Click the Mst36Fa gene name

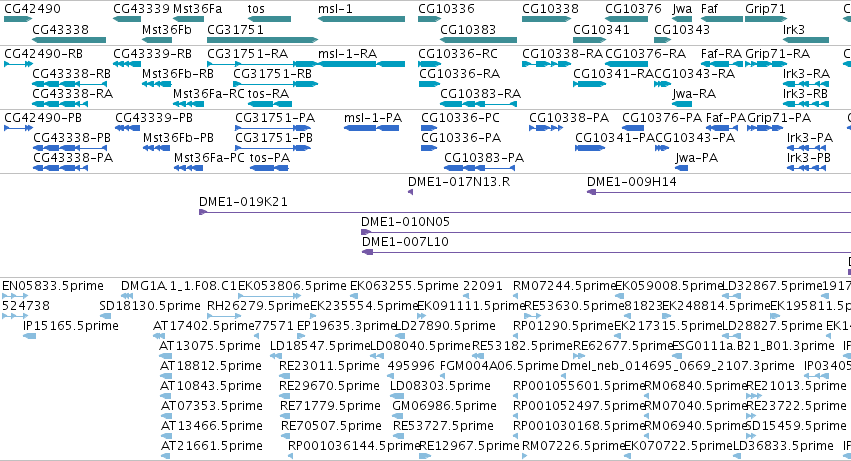[197, 9]
